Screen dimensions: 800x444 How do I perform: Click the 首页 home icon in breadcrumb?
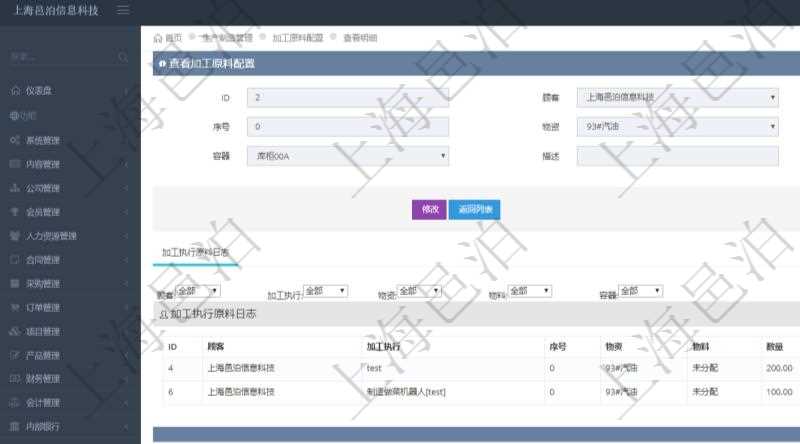click(158, 37)
